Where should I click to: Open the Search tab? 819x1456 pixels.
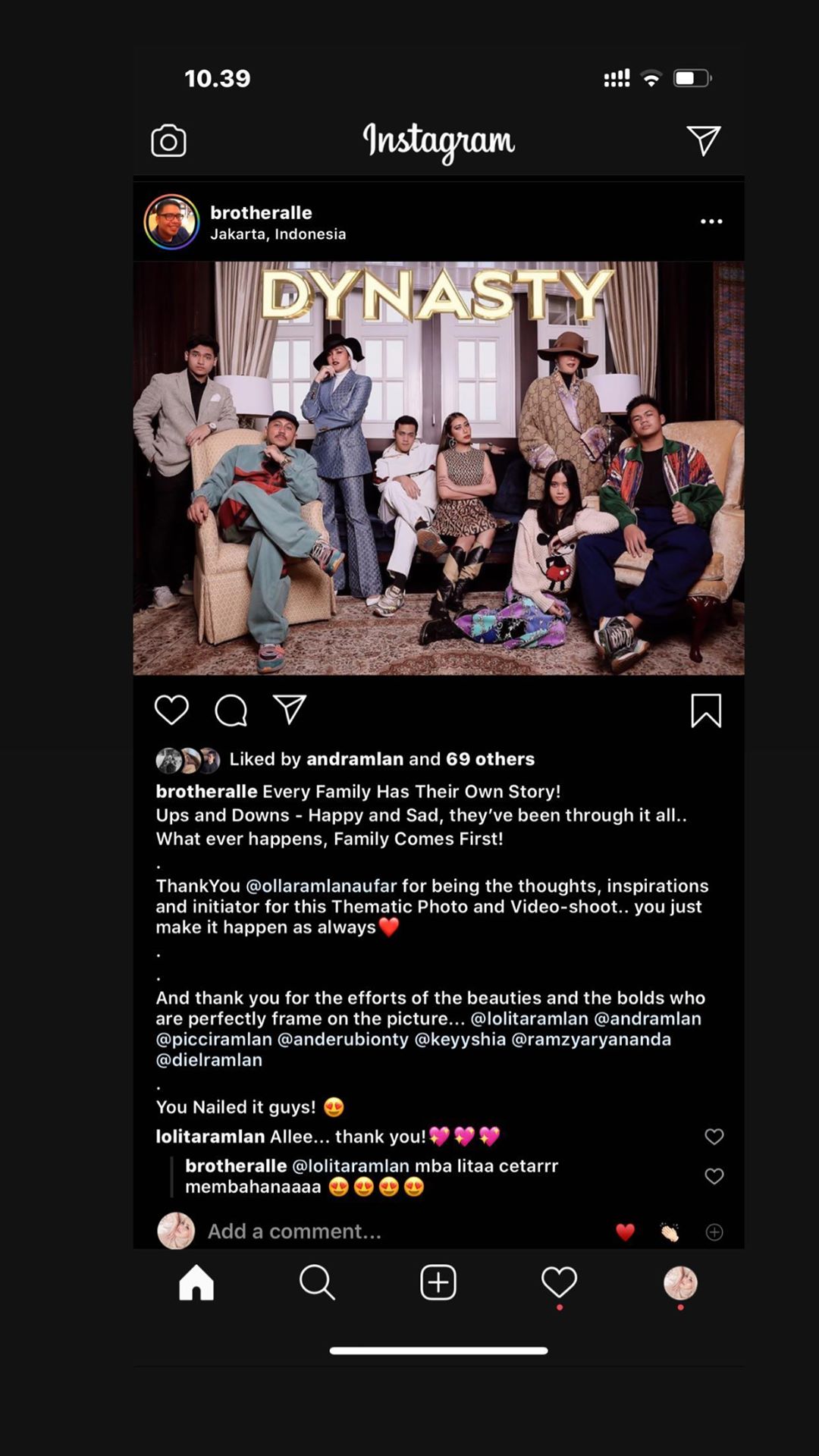click(317, 1282)
